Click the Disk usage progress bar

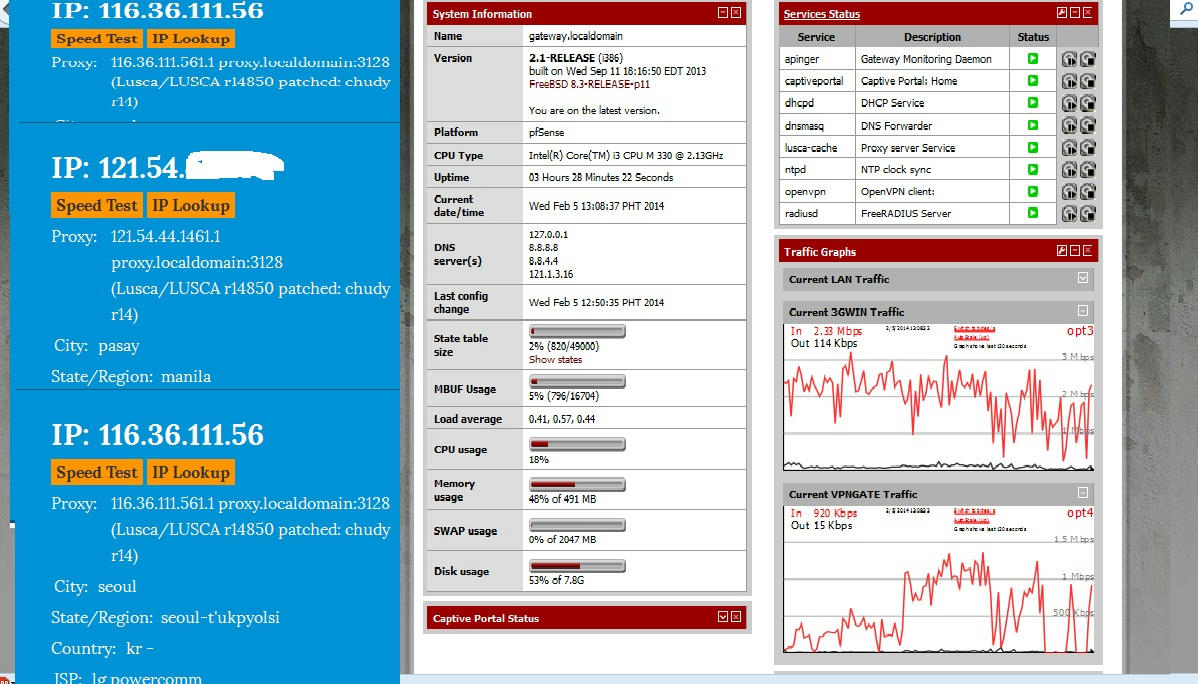pyautogui.click(x=578, y=566)
